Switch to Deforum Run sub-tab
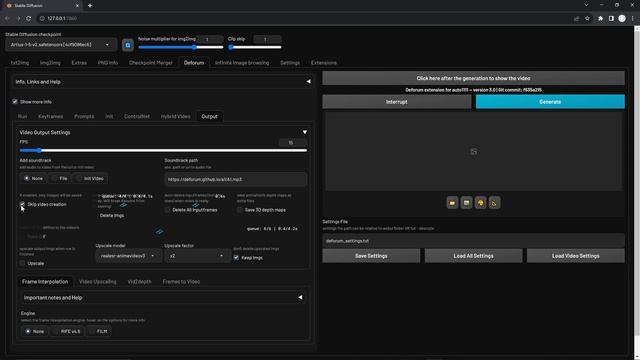 [x=22, y=116]
